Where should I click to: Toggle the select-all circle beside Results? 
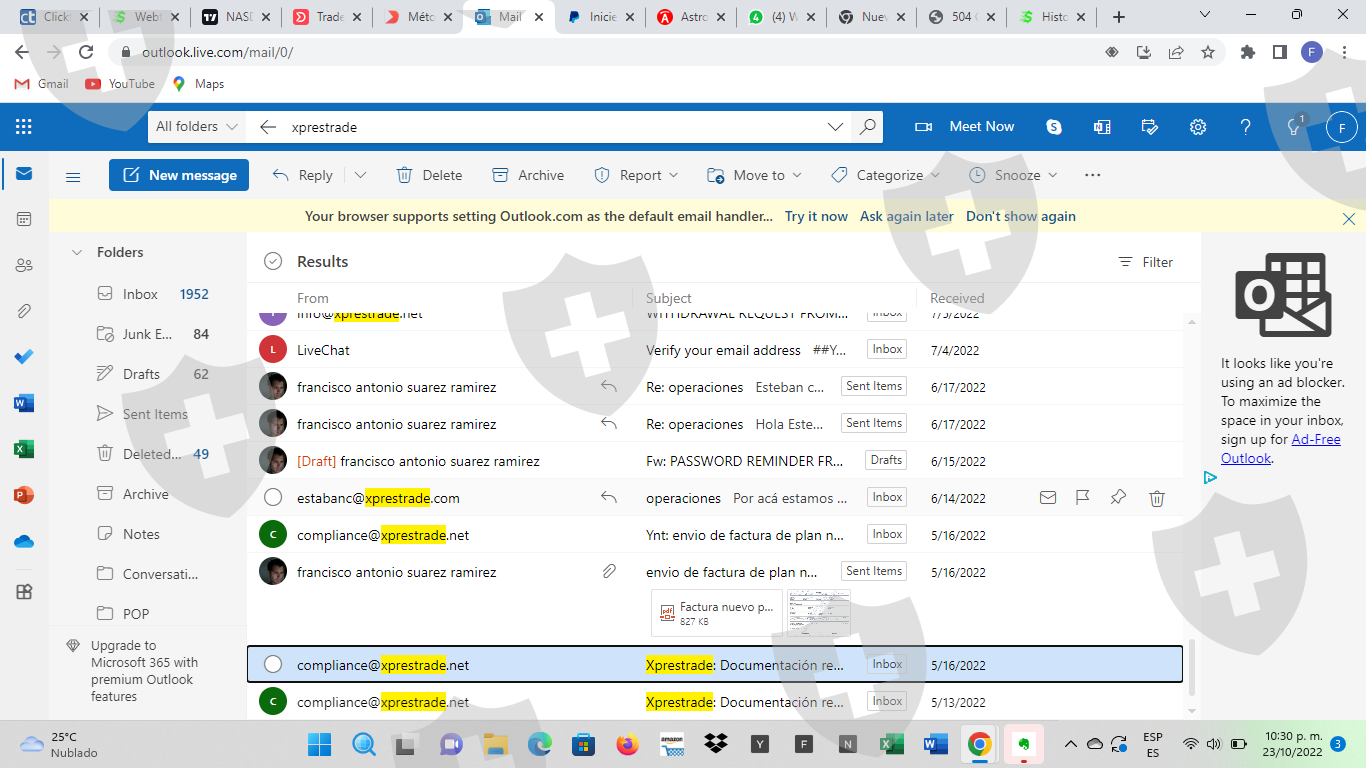[273, 262]
